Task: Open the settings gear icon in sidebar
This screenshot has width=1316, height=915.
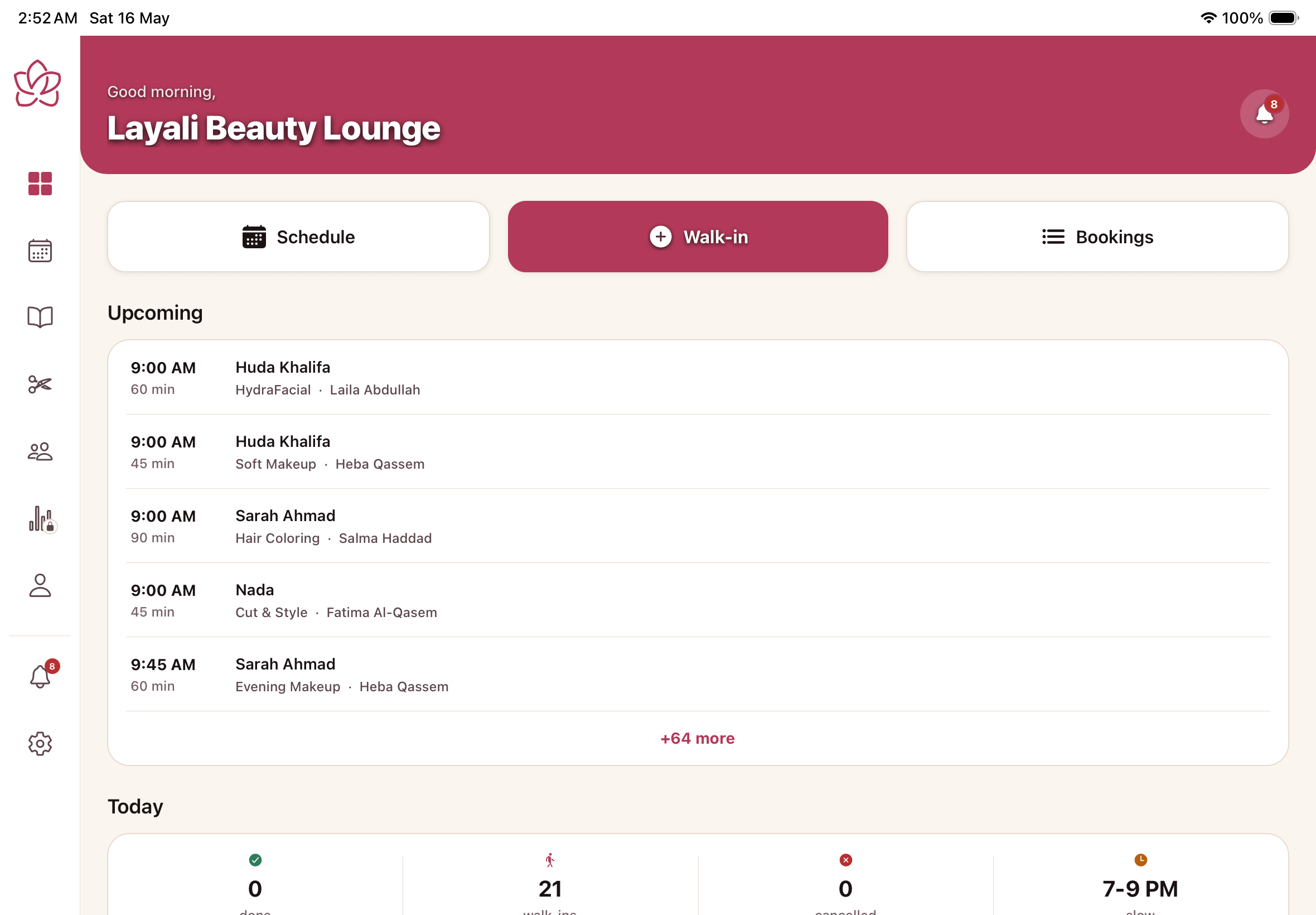Action: point(40,744)
